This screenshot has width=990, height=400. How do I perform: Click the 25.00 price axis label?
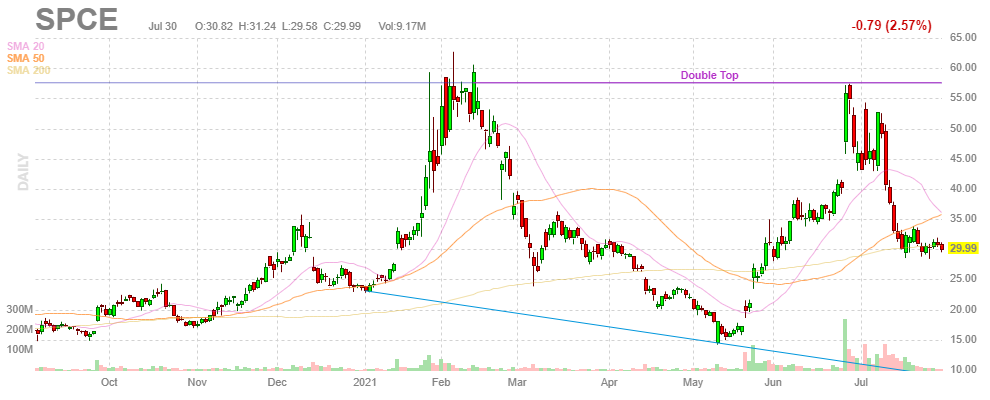(963, 279)
